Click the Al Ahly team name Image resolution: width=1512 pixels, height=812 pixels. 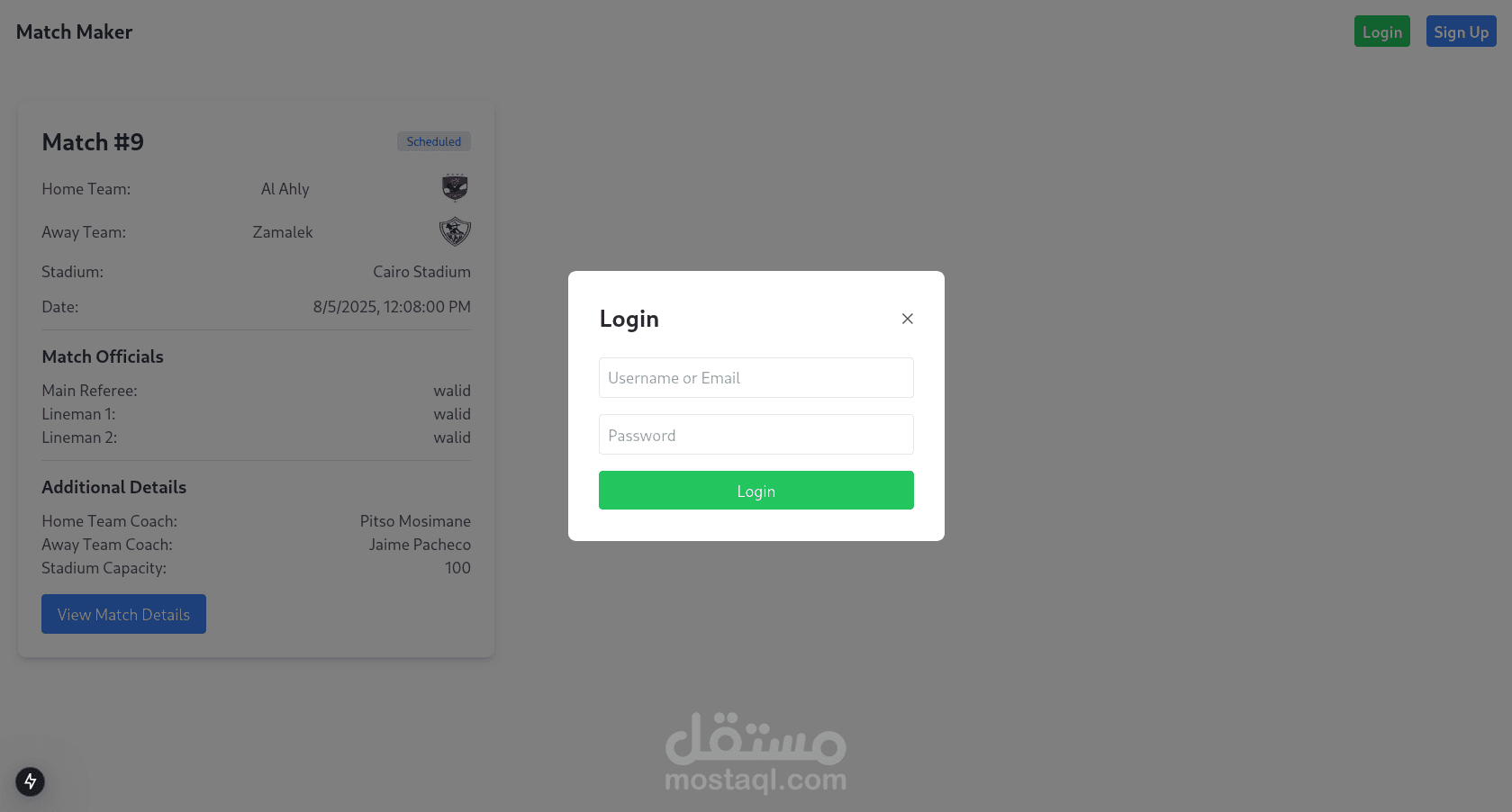pyautogui.click(x=285, y=189)
